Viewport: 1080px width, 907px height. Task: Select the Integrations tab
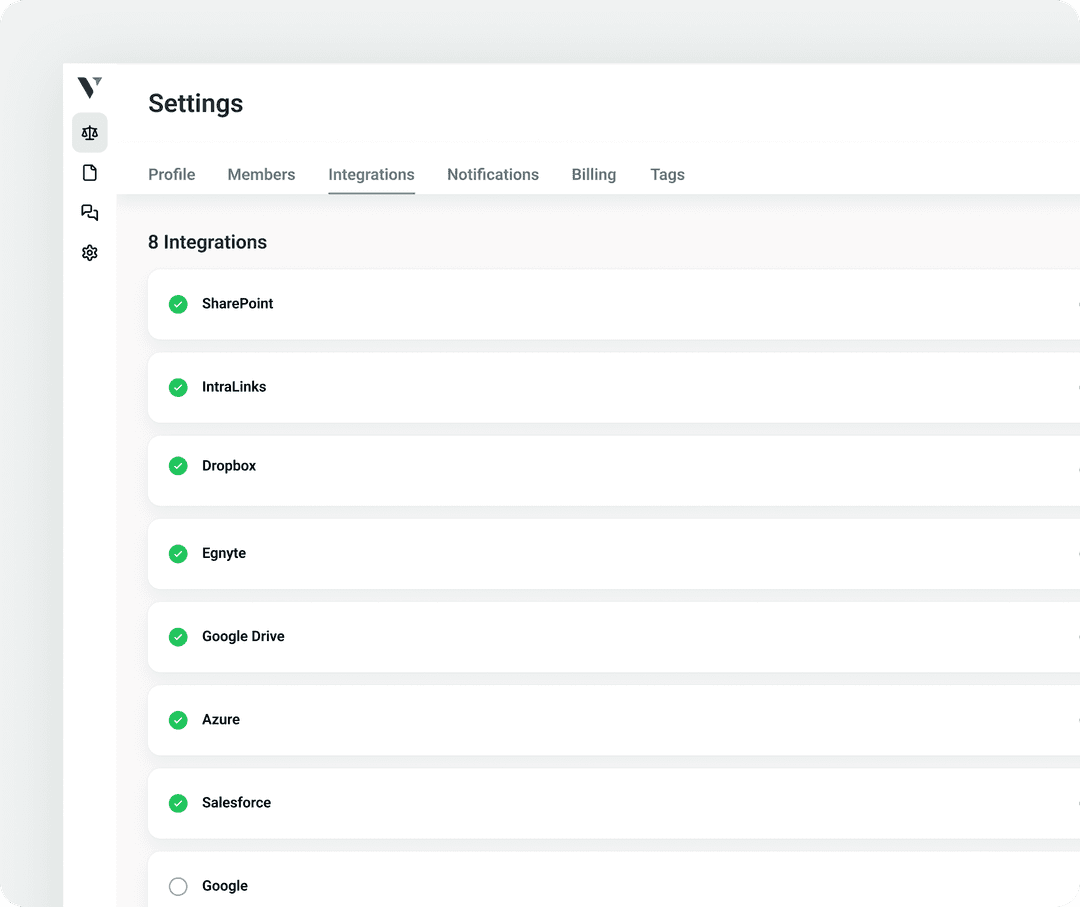[x=371, y=175]
